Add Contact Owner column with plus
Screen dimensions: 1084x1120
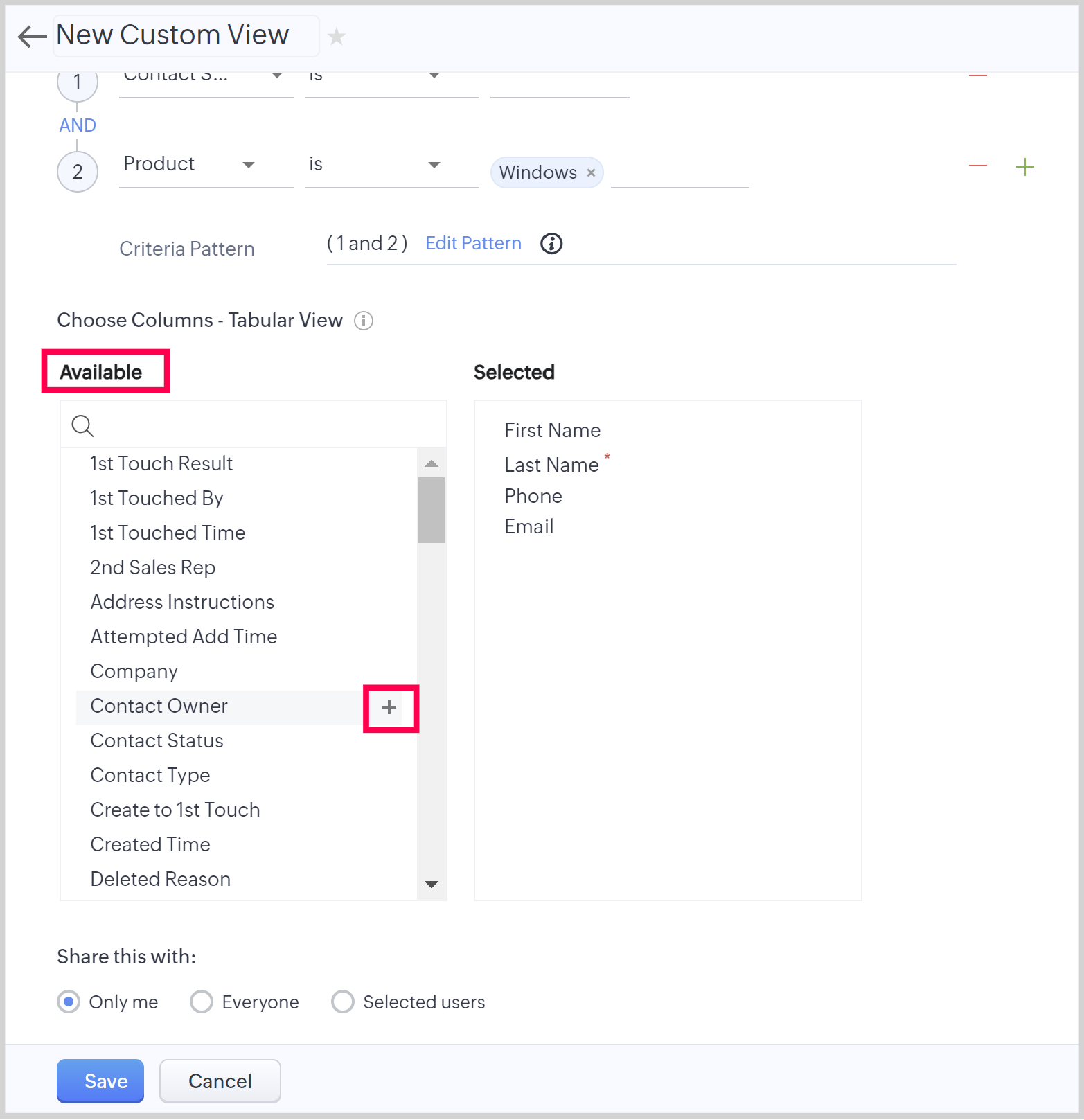390,707
